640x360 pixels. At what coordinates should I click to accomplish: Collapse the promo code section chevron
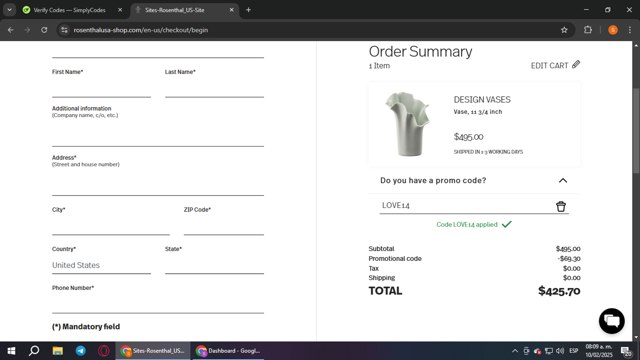(x=563, y=180)
